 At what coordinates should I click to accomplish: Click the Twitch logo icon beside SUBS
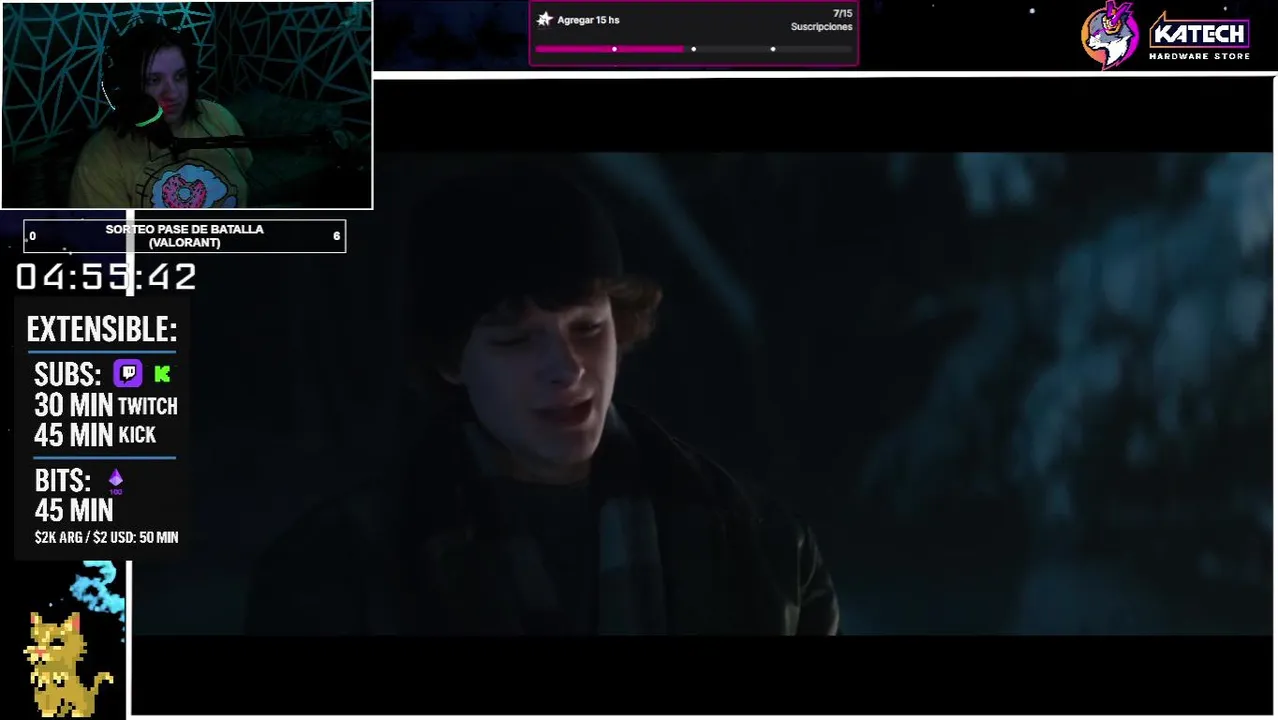pyautogui.click(x=127, y=374)
